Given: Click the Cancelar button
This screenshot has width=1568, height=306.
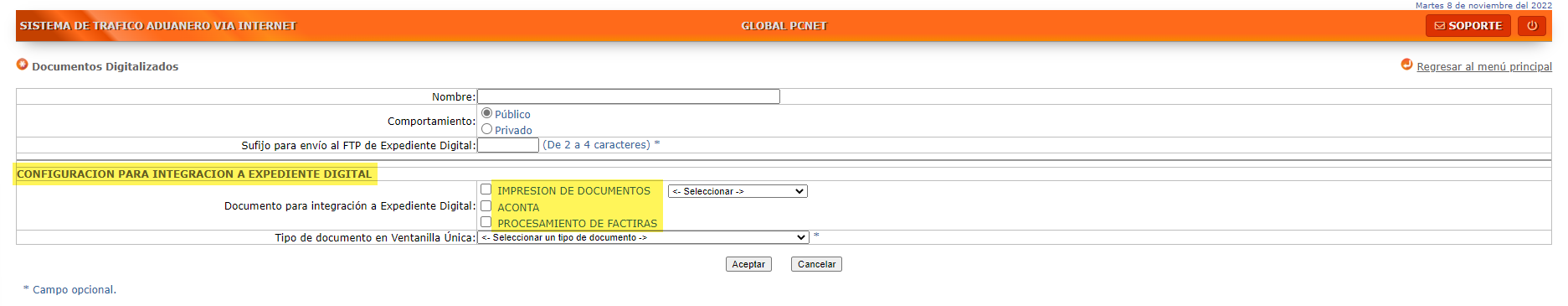Looking at the screenshot, I should tap(816, 264).
